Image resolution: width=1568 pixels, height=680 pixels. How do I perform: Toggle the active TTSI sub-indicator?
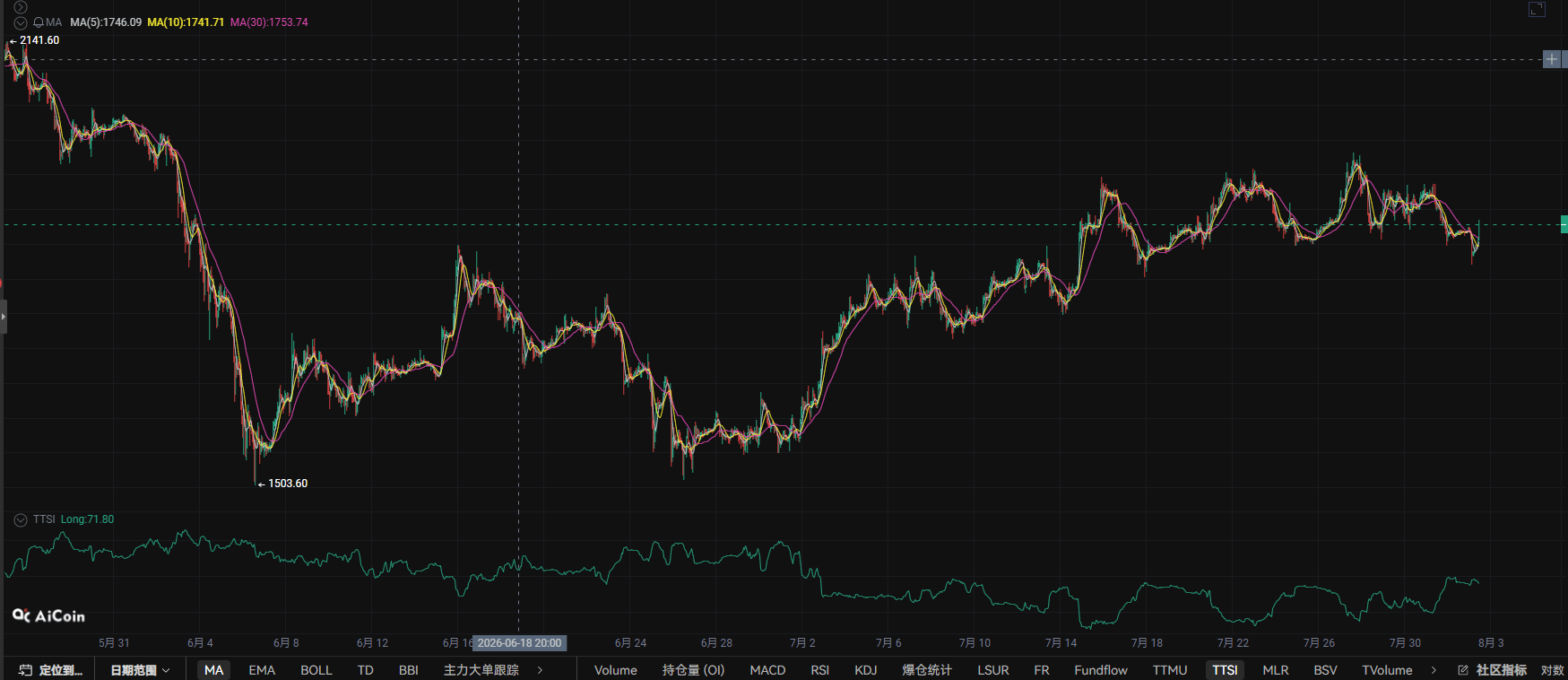pyautogui.click(x=1225, y=670)
